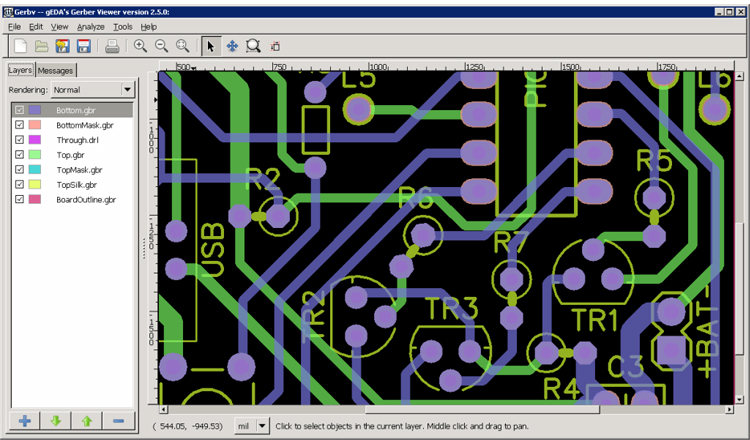This screenshot has width=750, height=440.
Task: Click the minus remove layer button
Action: pos(119,421)
